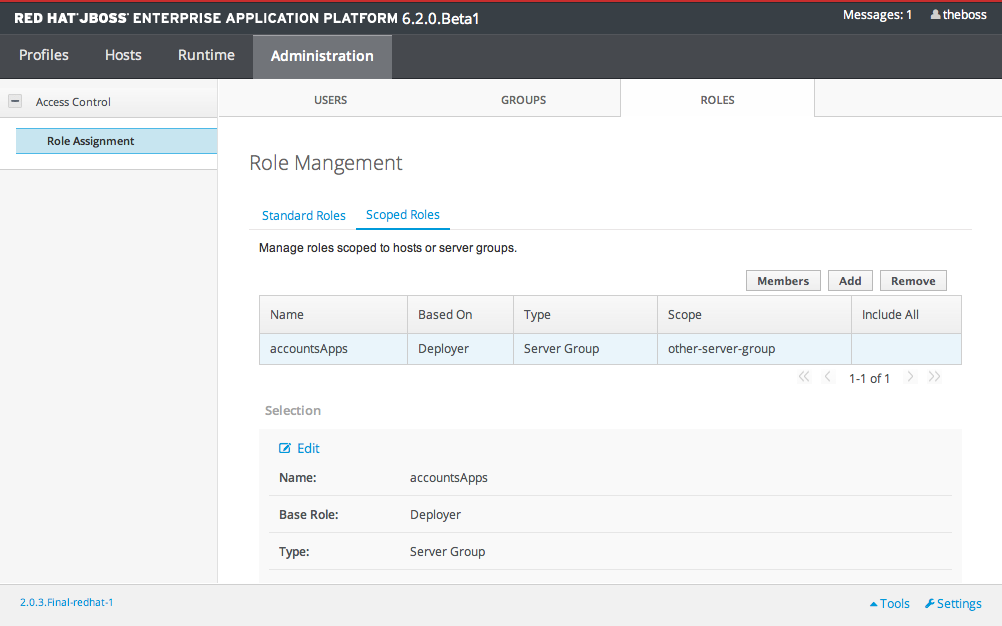This screenshot has width=1002, height=626.
Task: Switch to the Groups tab
Action: pos(523,100)
